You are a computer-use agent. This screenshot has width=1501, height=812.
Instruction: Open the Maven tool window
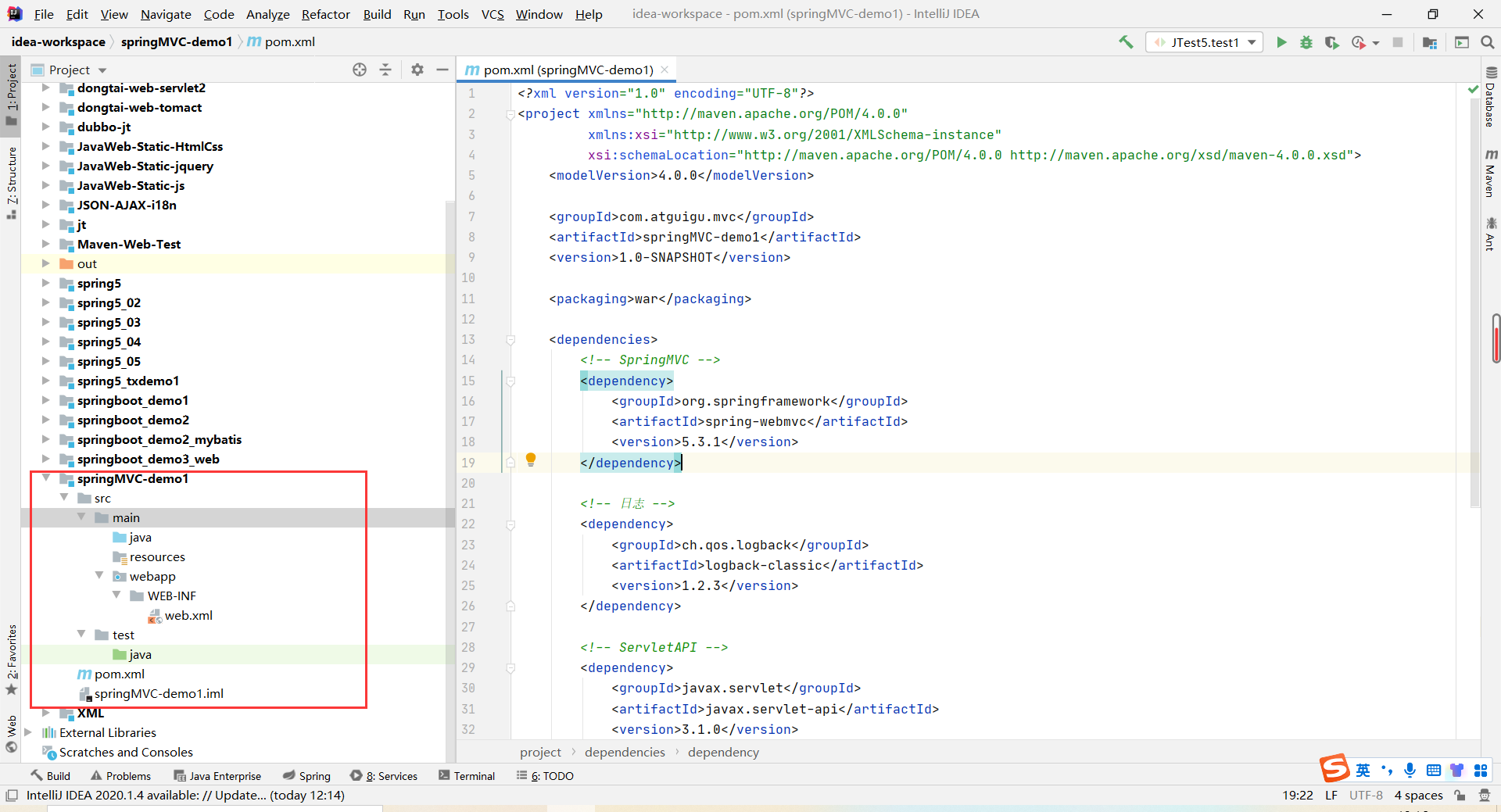pyautogui.click(x=1490, y=173)
